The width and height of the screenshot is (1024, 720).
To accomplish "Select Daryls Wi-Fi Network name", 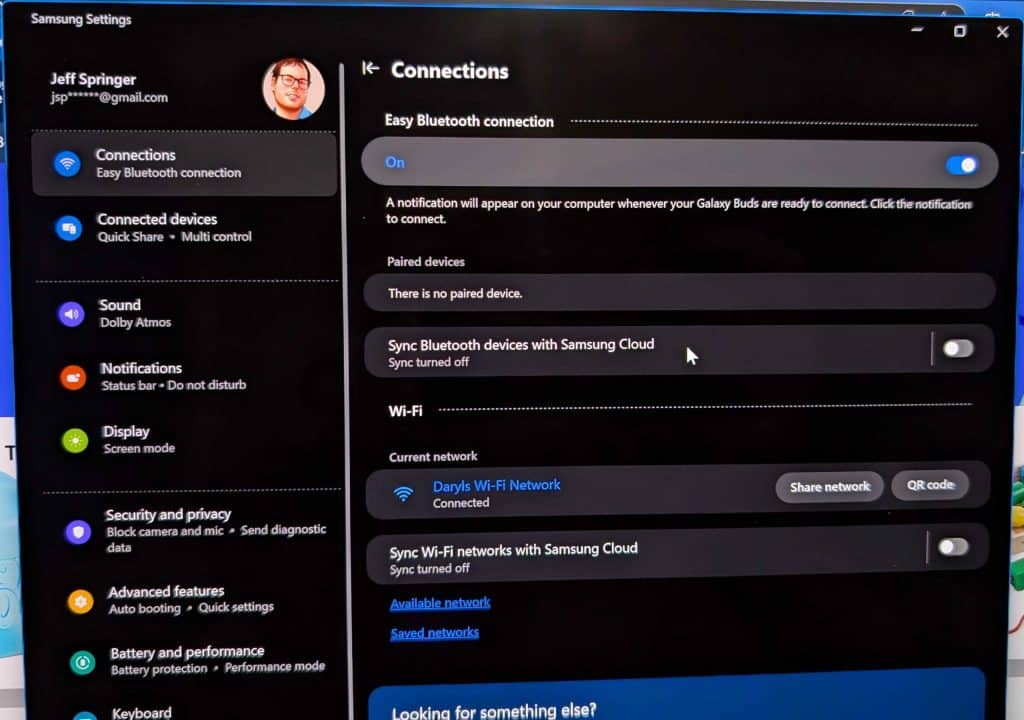I will (496, 485).
